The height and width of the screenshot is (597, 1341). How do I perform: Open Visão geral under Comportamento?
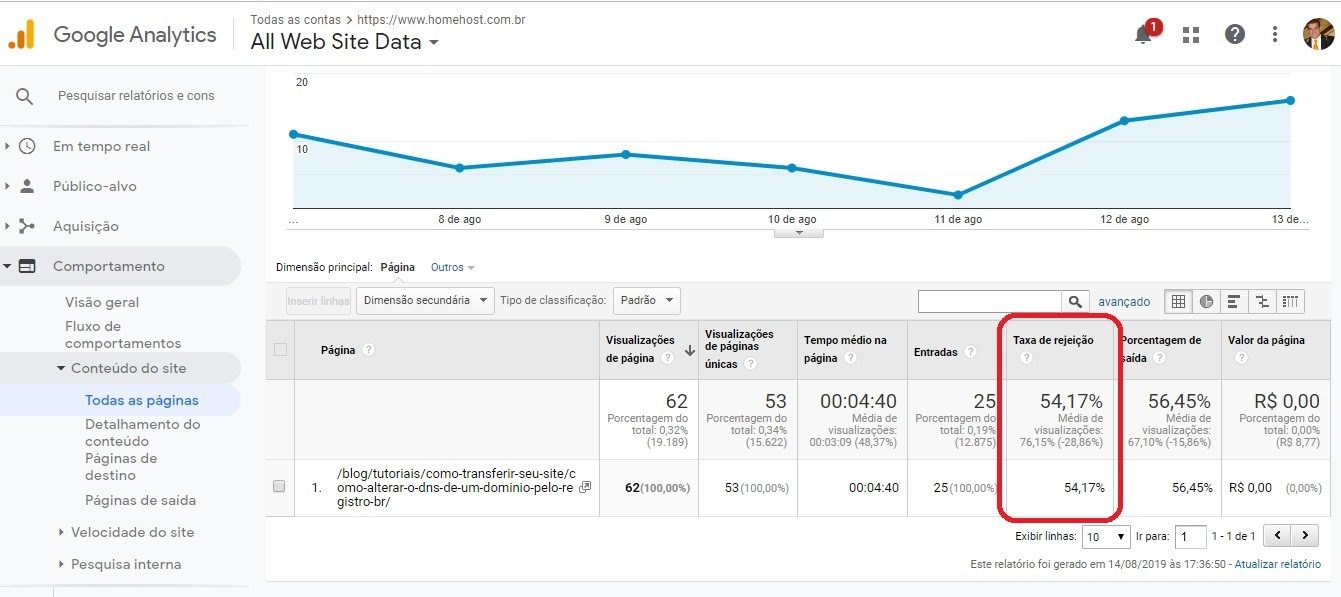tap(102, 302)
